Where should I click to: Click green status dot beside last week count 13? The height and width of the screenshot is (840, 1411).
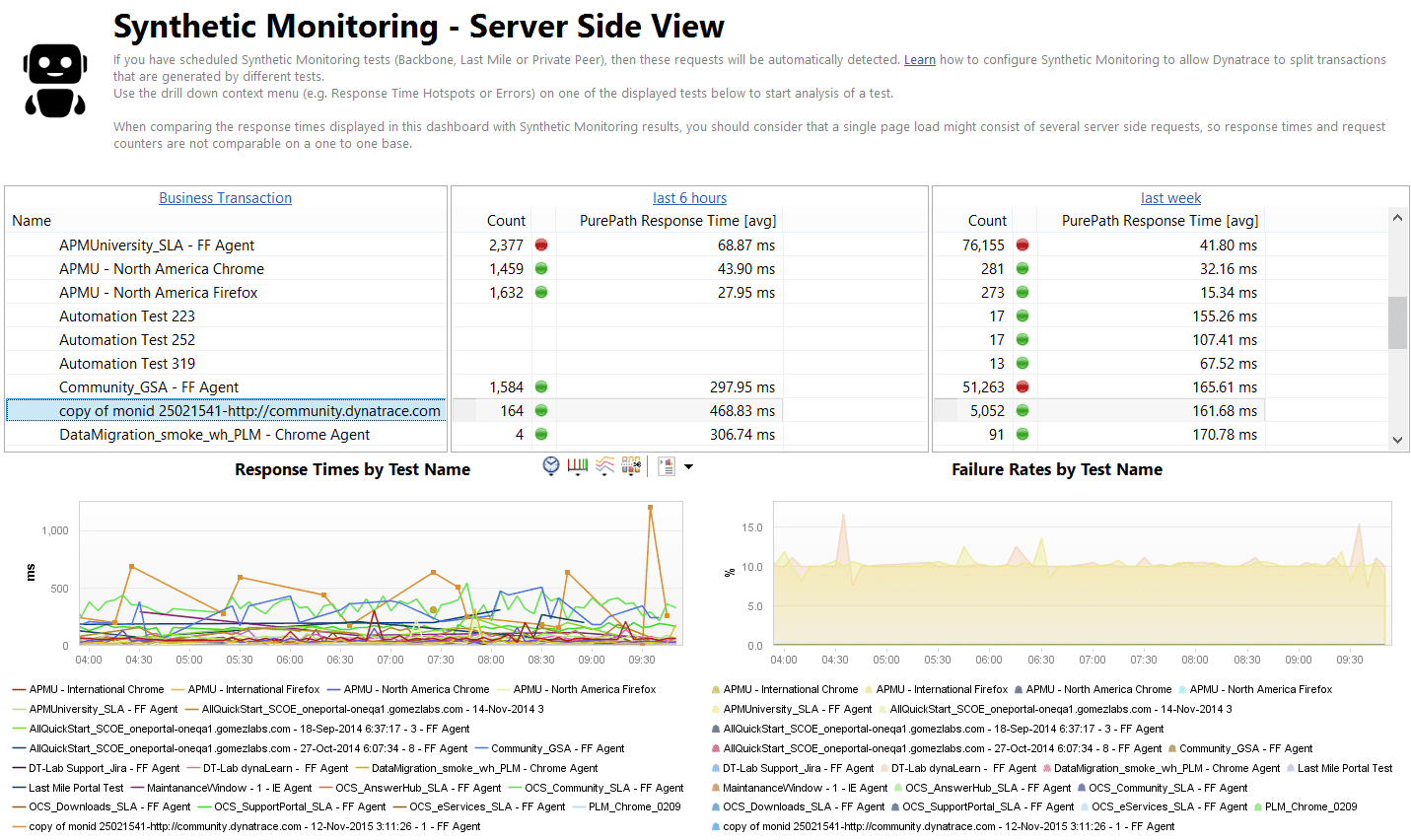tap(1023, 363)
